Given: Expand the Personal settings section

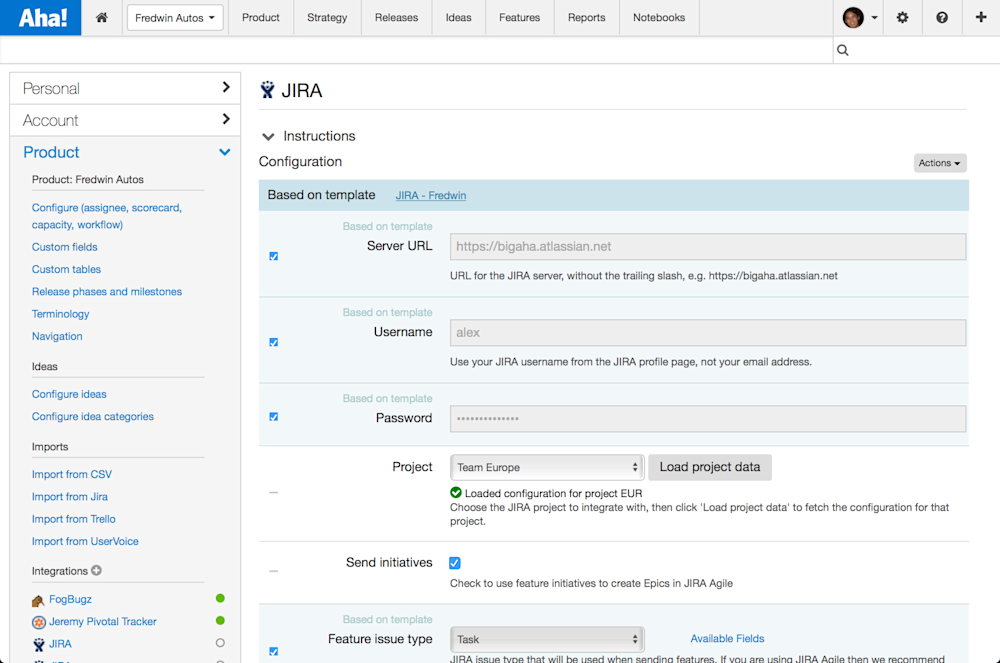Looking at the screenshot, I should click(x=125, y=88).
